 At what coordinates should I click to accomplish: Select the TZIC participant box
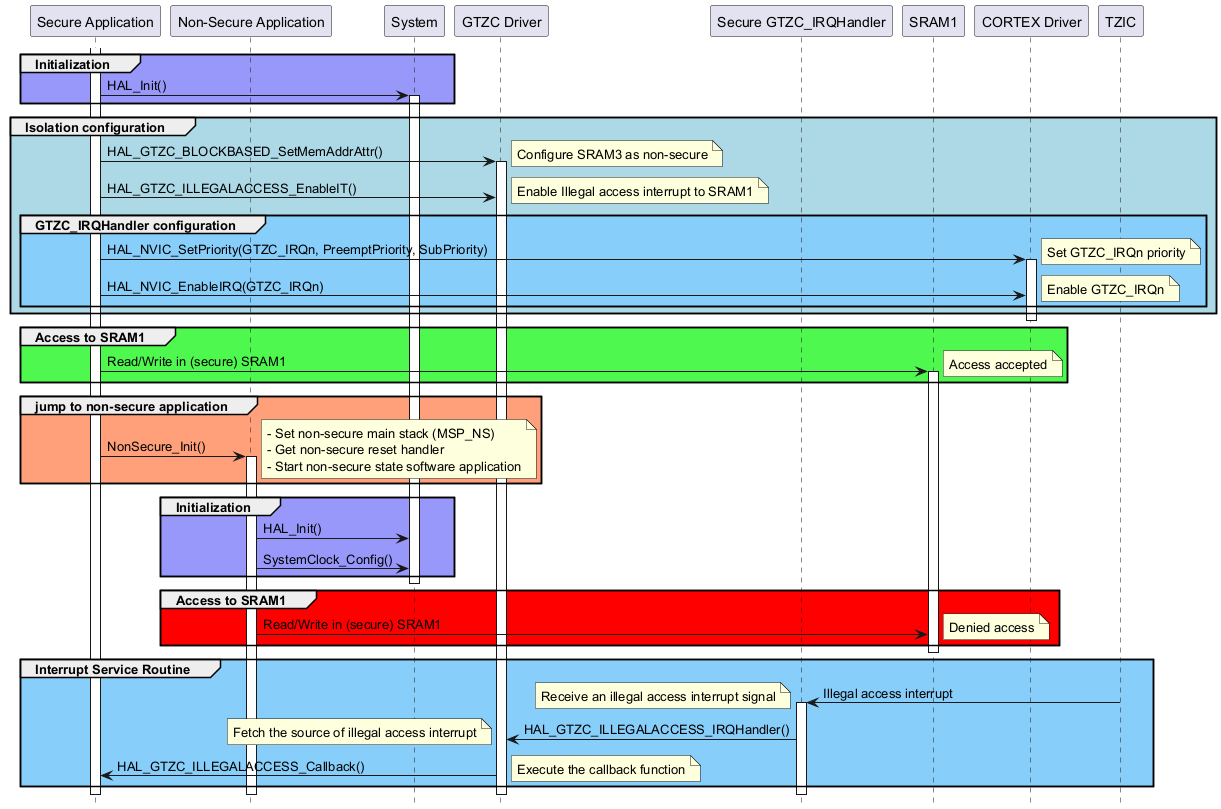[1120, 22]
